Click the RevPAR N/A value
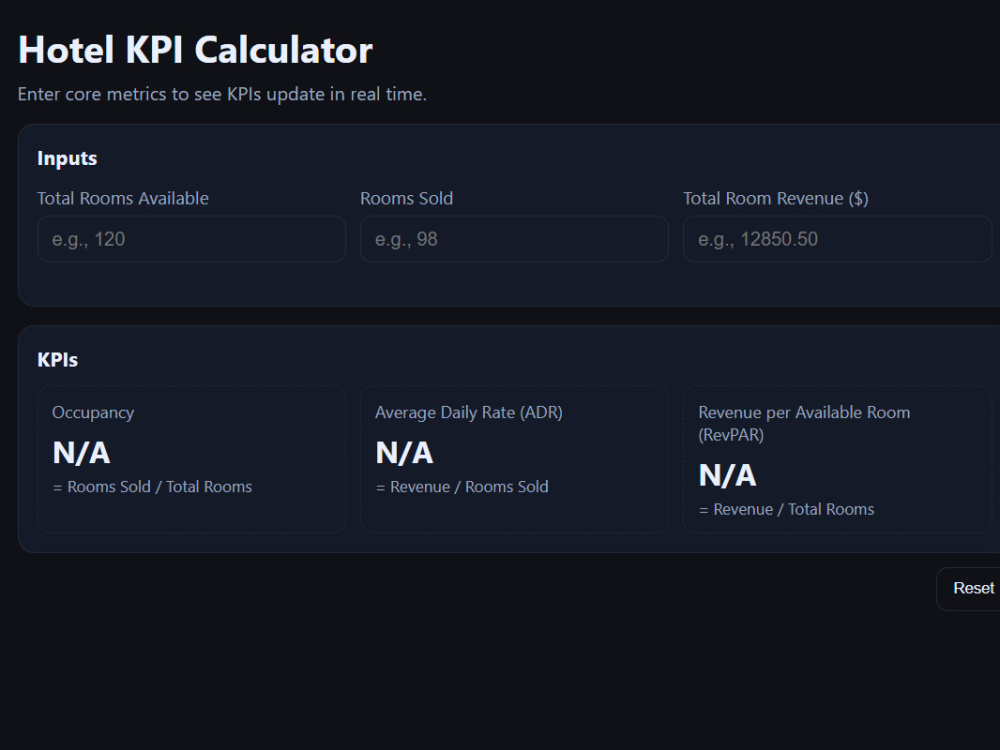Screen dimensions: 1000x750 (x=728, y=475)
